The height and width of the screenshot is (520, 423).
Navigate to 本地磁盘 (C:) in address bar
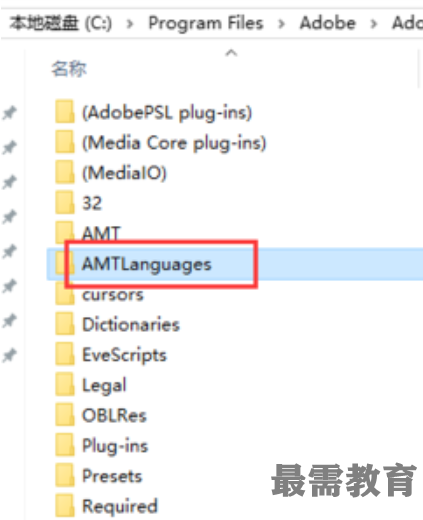coord(61,23)
